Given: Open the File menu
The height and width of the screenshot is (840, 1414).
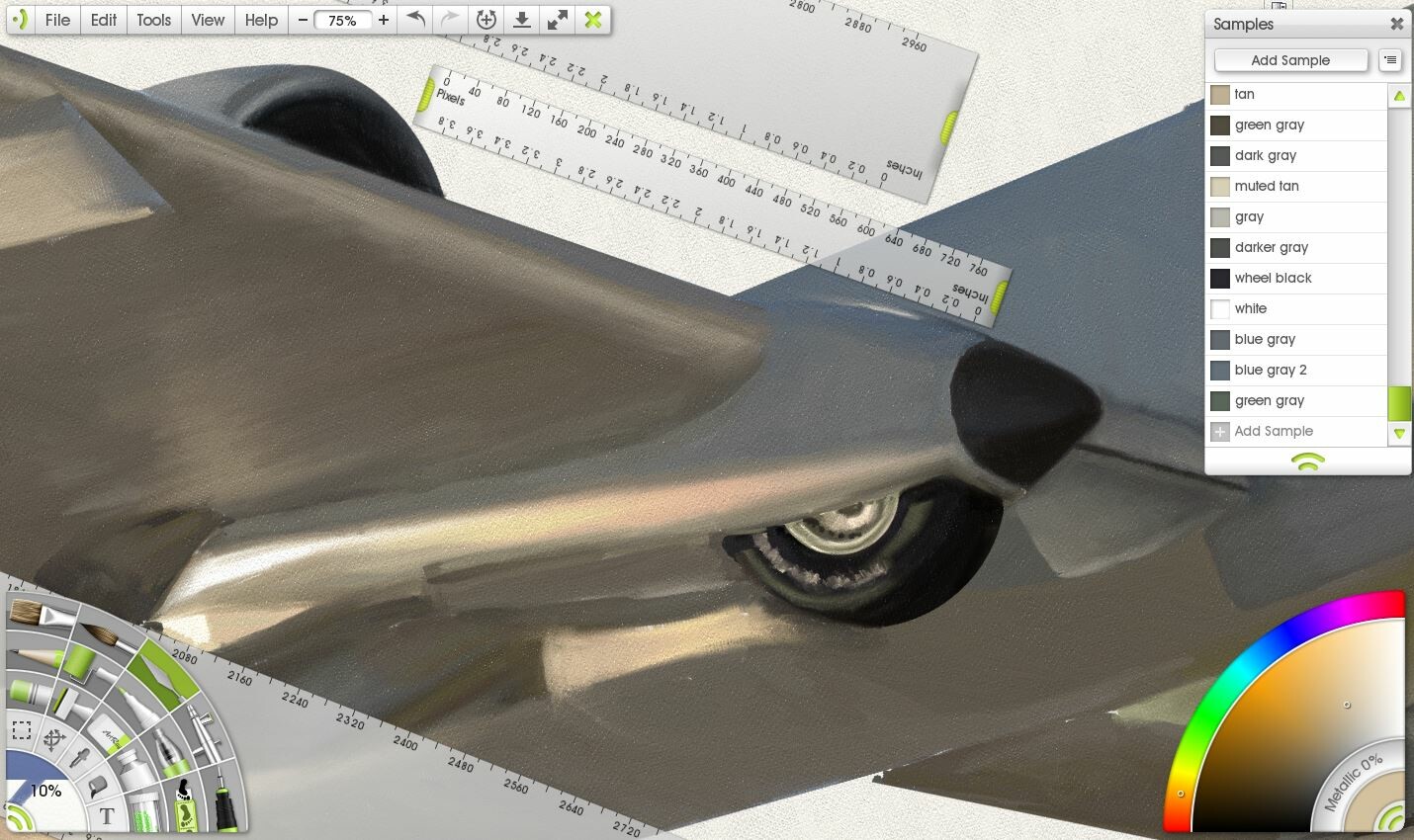Looking at the screenshot, I should pyautogui.click(x=57, y=20).
